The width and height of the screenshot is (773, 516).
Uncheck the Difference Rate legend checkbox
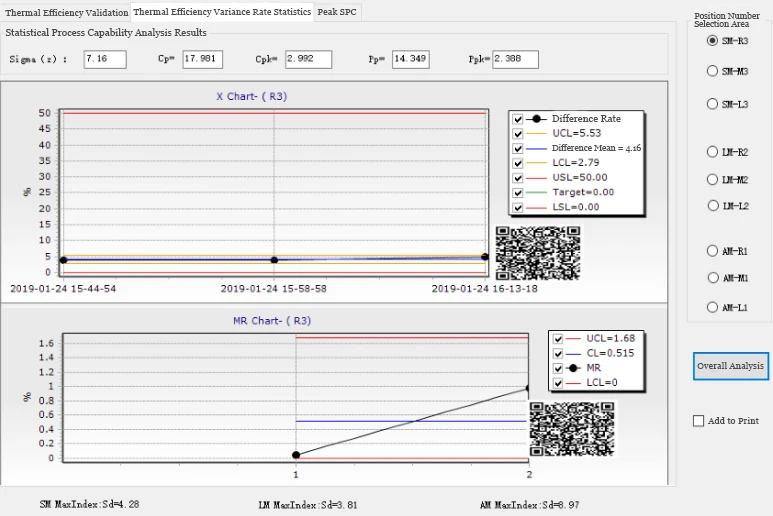(x=518, y=119)
